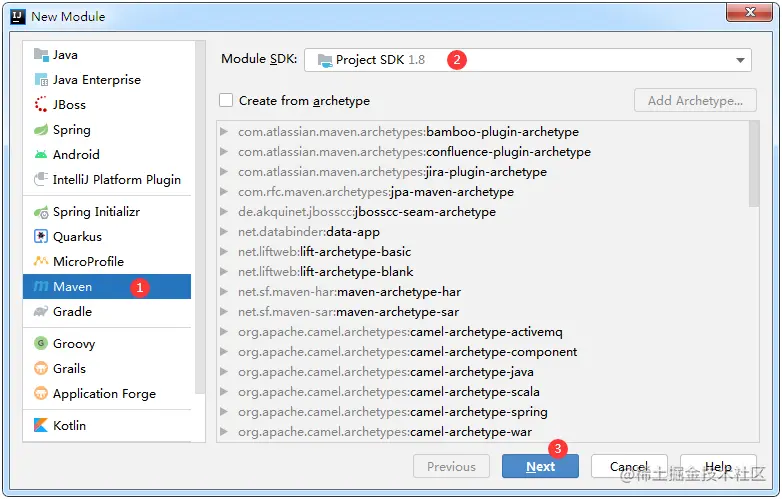Select Android project type
This screenshot has height=499, width=782.
(x=107, y=155)
